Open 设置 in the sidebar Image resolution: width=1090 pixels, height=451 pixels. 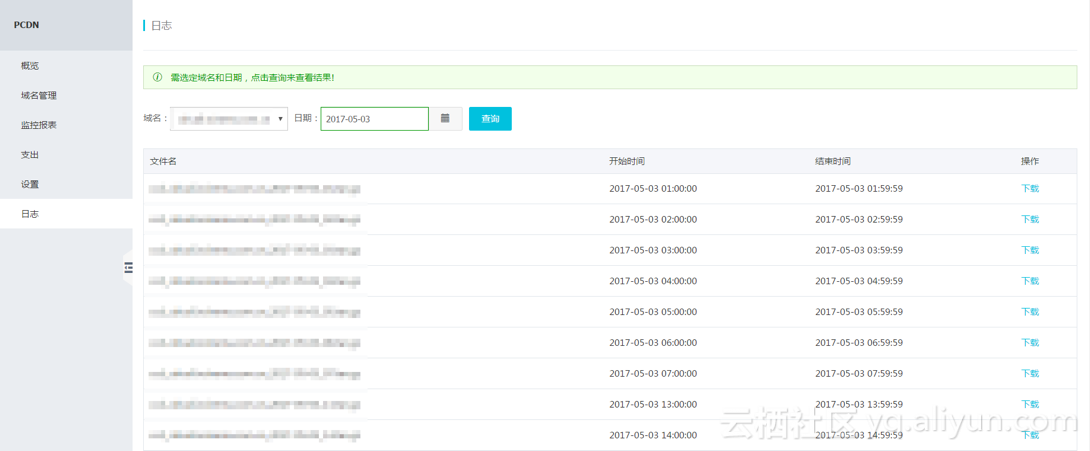pyautogui.click(x=30, y=185)
